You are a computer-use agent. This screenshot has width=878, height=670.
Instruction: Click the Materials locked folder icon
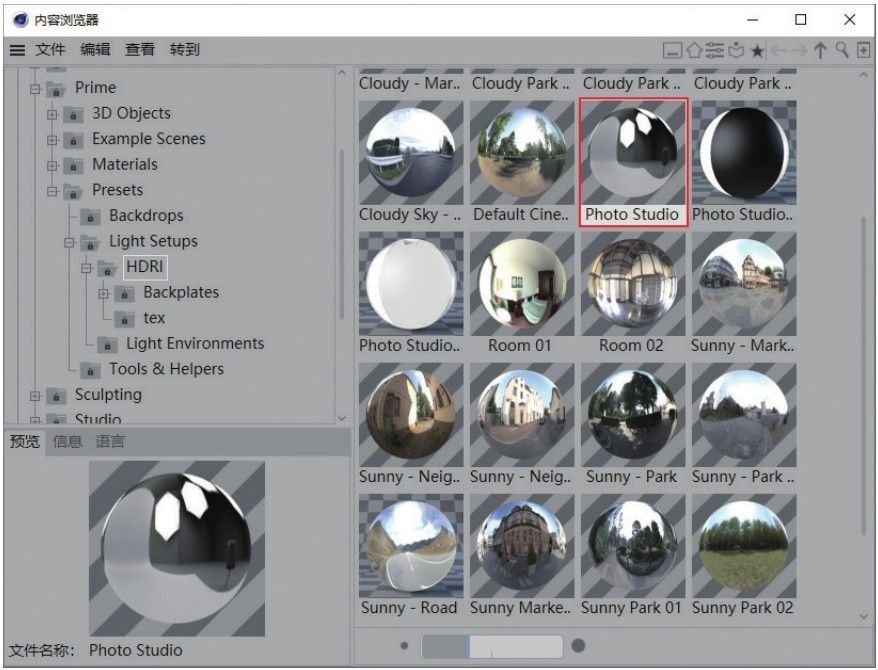73,165
